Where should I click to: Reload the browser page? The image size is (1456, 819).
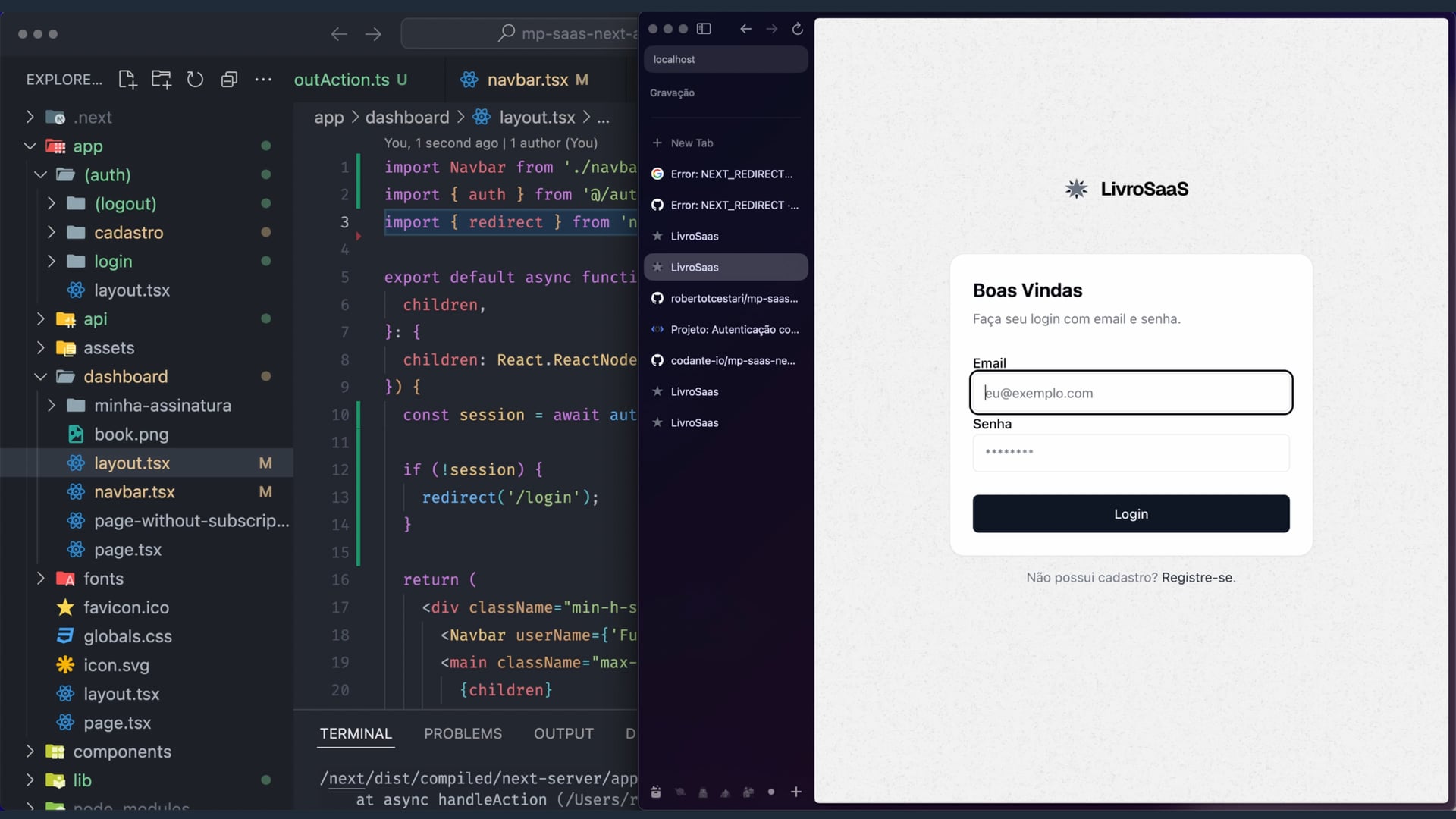(x=797, y=29)
